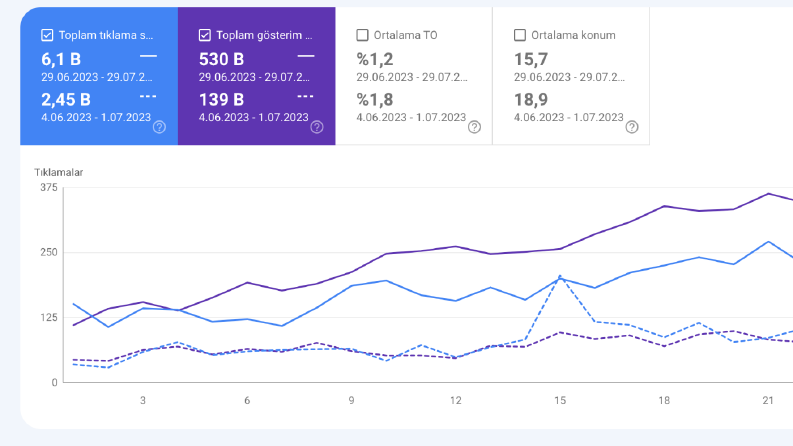Click the %1,2 average CTR value
793x446 pixels.
pyautogui.click(x=375, y=59)
